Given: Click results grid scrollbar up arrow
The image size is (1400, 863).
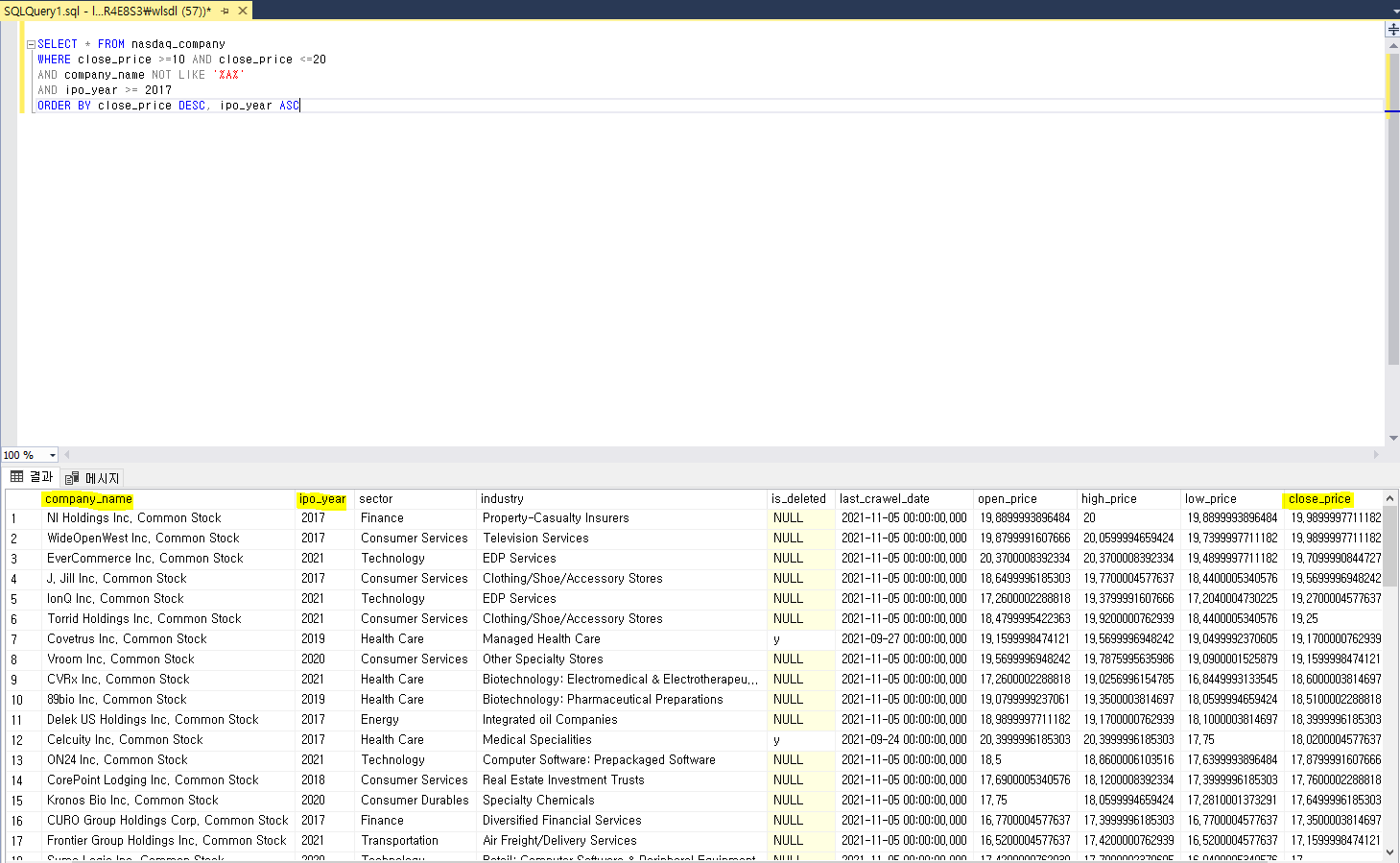Looking at the screenshot, I should tap(1390, 497).
